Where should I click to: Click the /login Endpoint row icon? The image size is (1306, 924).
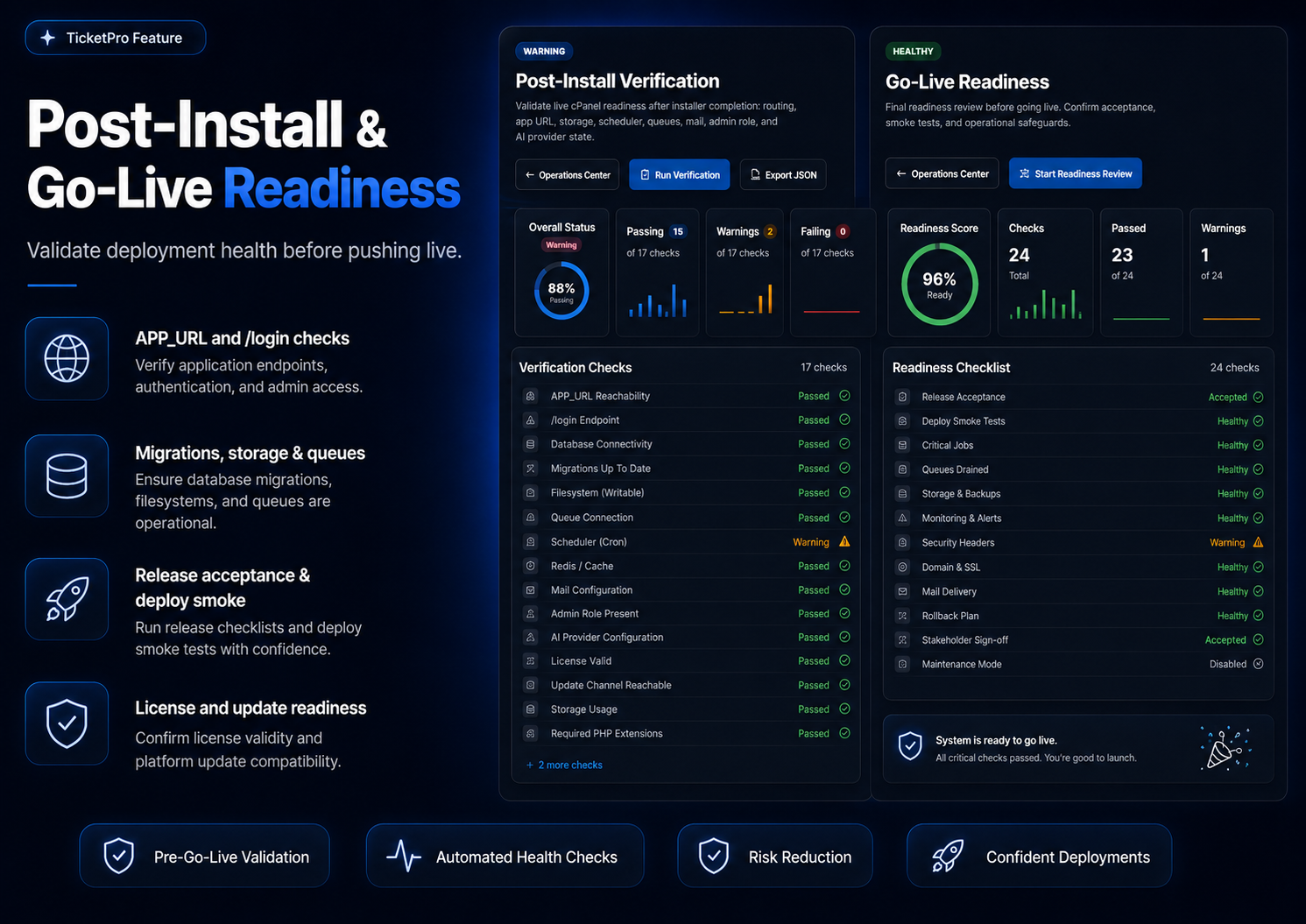coord(530,420)
